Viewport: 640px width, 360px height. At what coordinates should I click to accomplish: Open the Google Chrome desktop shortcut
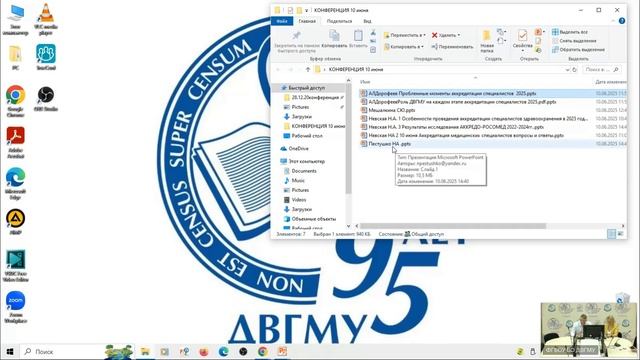pyautogui.click(x=16, y=101)
